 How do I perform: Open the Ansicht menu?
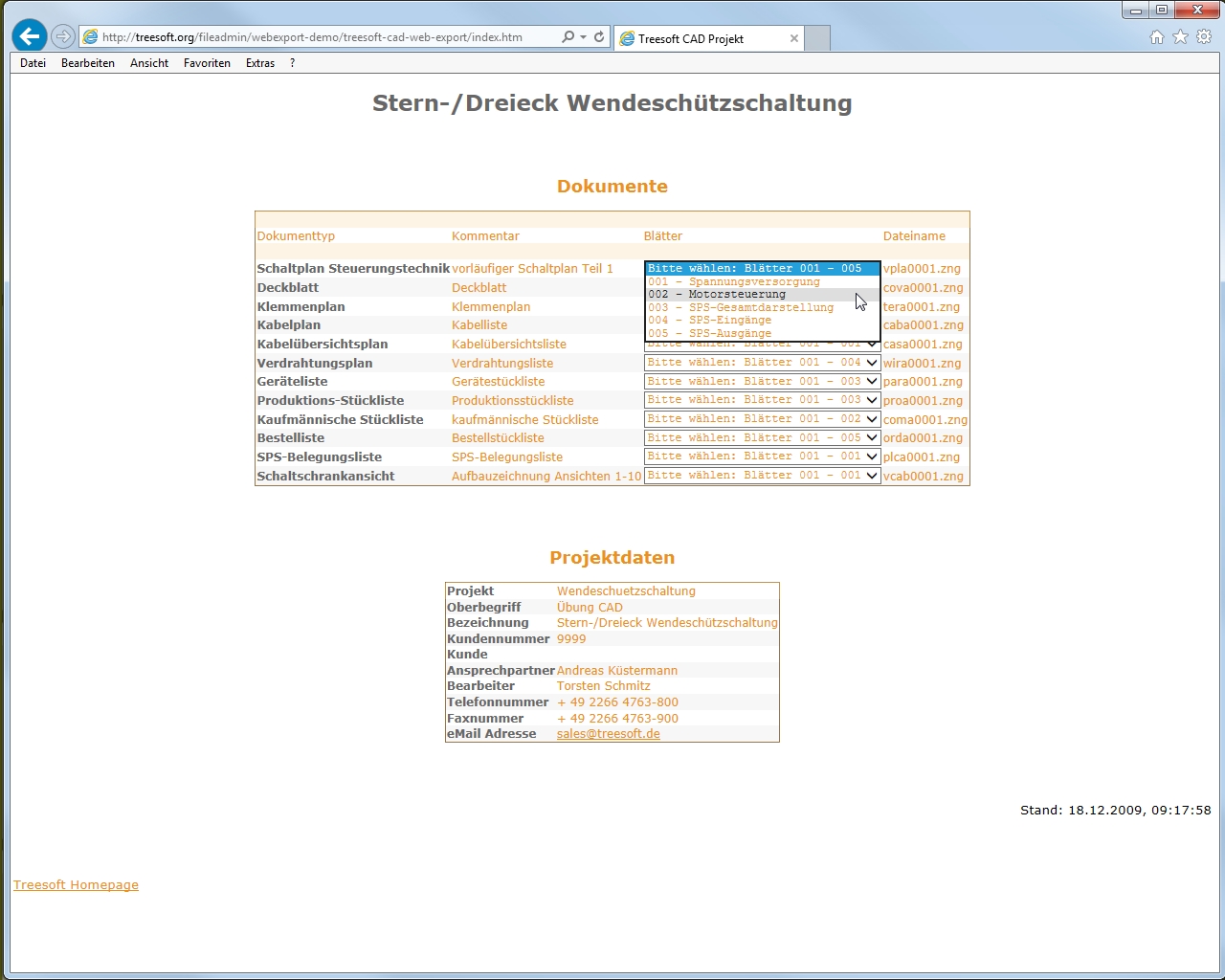[149, 63]
